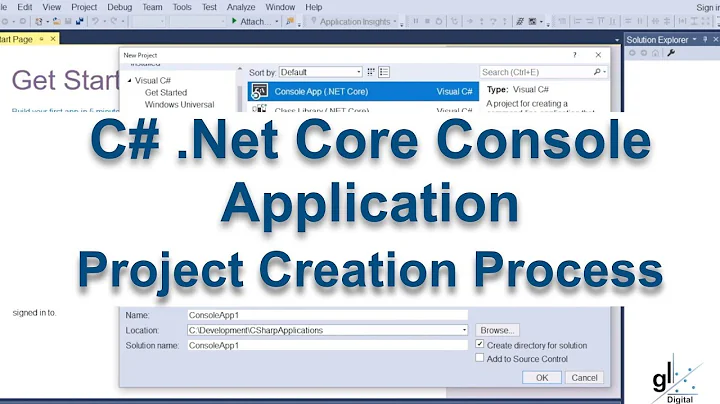Screen dimensions: 720x404
Task: Open the Solution Explorer window options dropdown
Action: (694, 39)
